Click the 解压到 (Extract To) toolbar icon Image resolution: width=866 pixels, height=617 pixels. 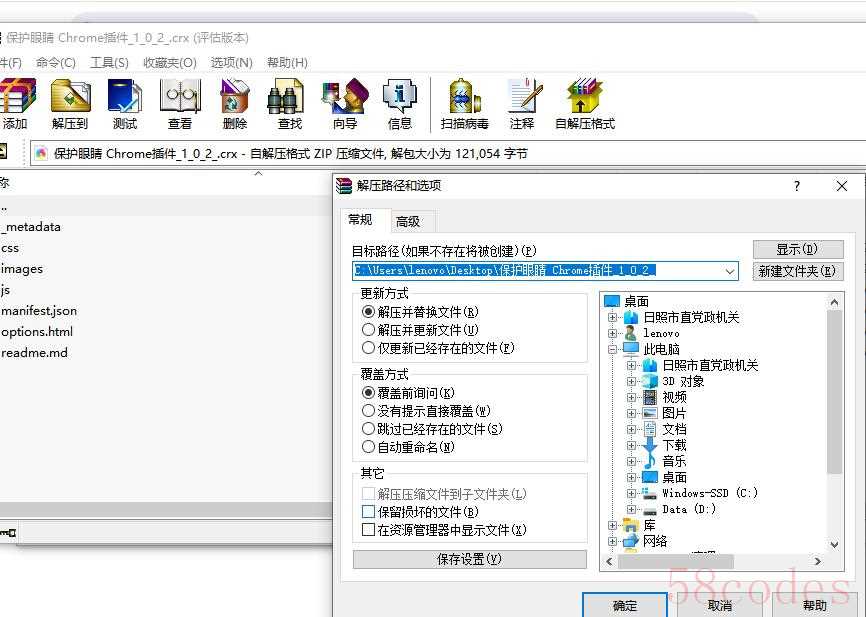pyautogui.click(x=70, y=104)
